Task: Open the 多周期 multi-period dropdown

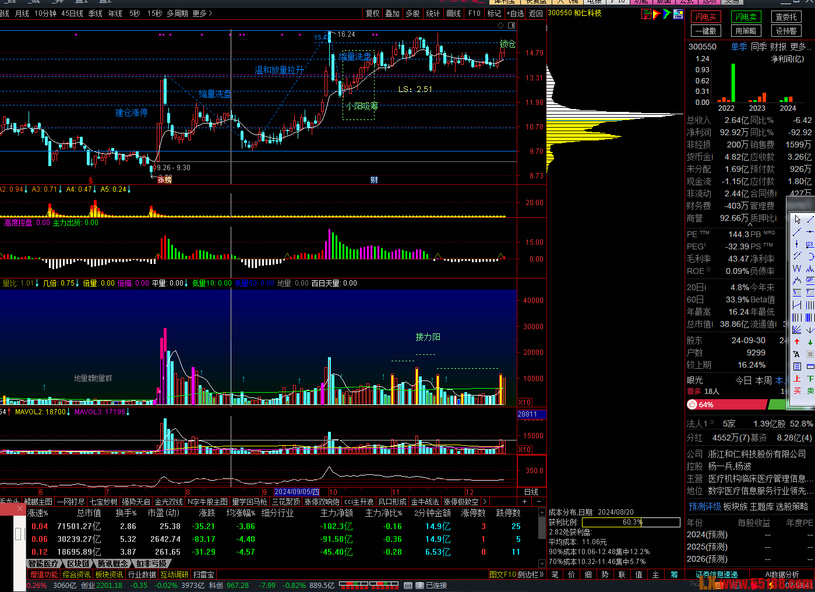Action: coord(177,14)
